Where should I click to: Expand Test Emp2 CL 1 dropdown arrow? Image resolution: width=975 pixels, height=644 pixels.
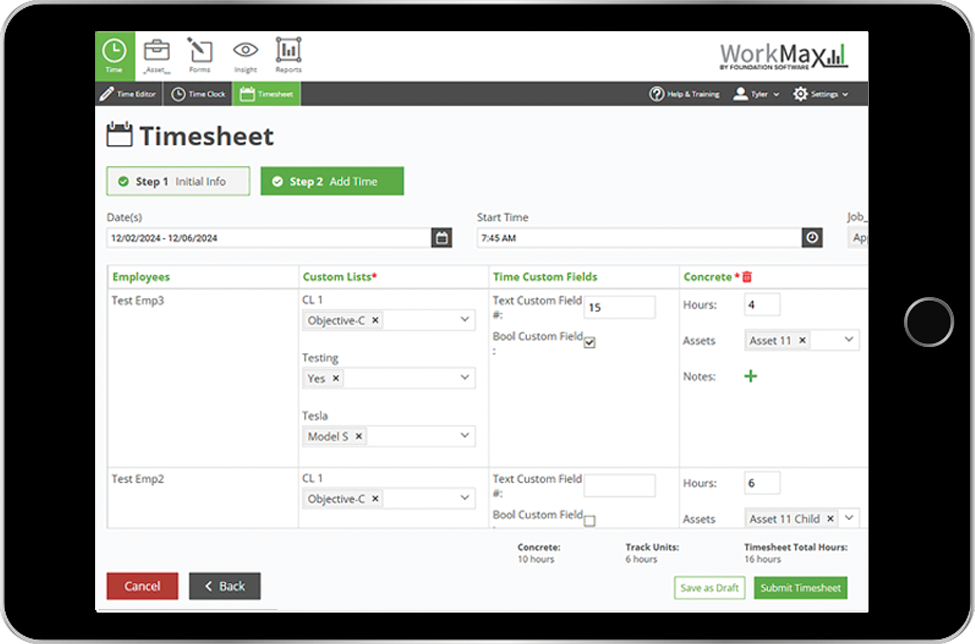coord(464,498)
